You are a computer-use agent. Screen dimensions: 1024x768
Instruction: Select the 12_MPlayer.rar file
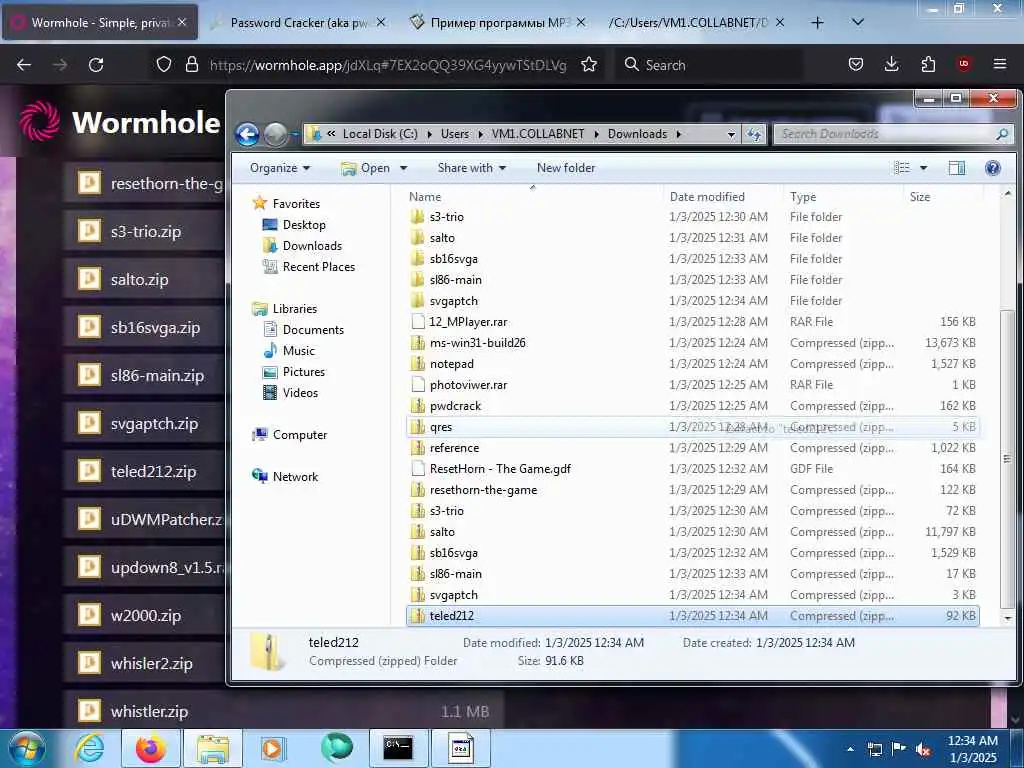pos(692,322)
